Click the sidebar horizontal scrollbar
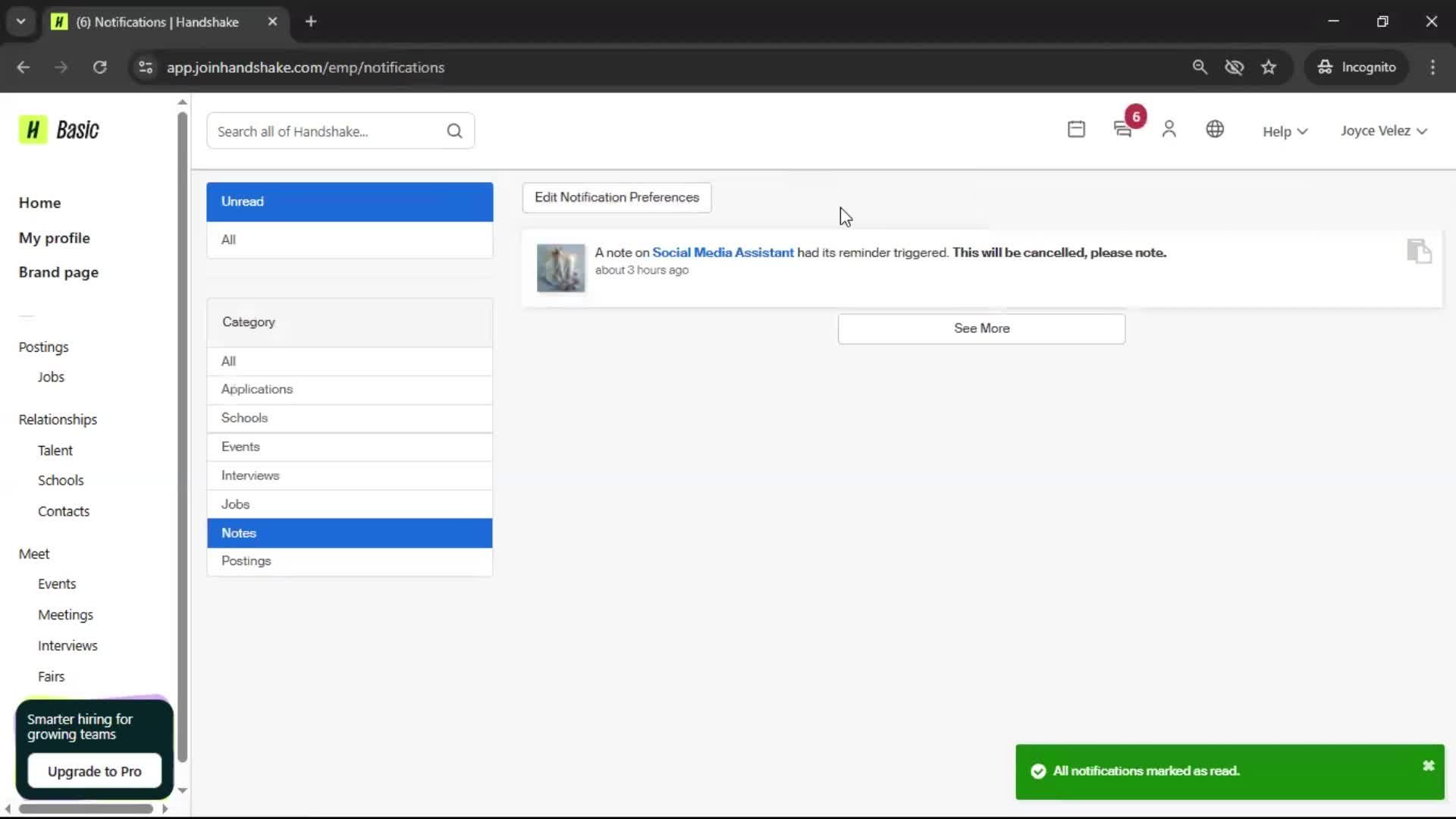This screenshot has height=819, width=1456. pyautogui.click(x=85, y=809)
